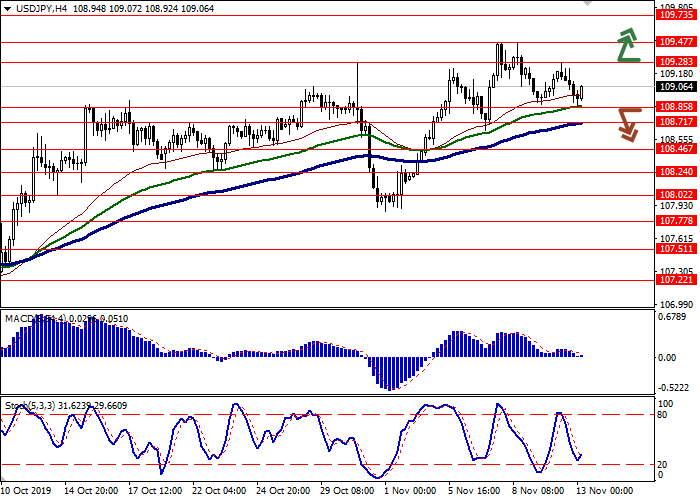The height and width of the screenshot is (500, 700).
Task: Click the 1 Nov 00:00 date marker
Action: (410, 492)
